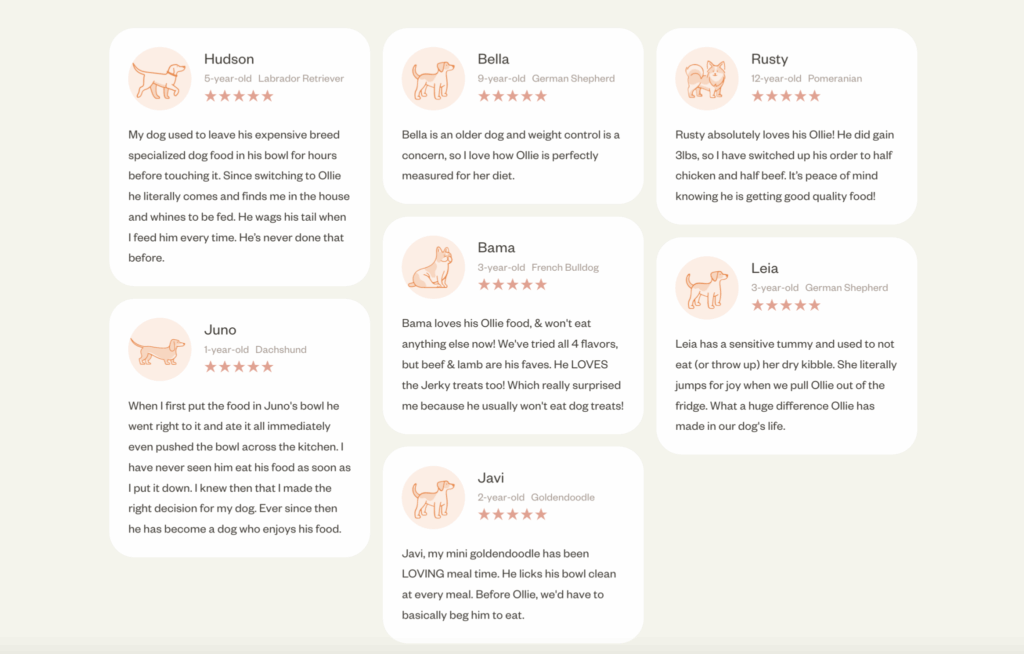Select the name heading Hudson

pyautogui.click(x=229, y=59)
